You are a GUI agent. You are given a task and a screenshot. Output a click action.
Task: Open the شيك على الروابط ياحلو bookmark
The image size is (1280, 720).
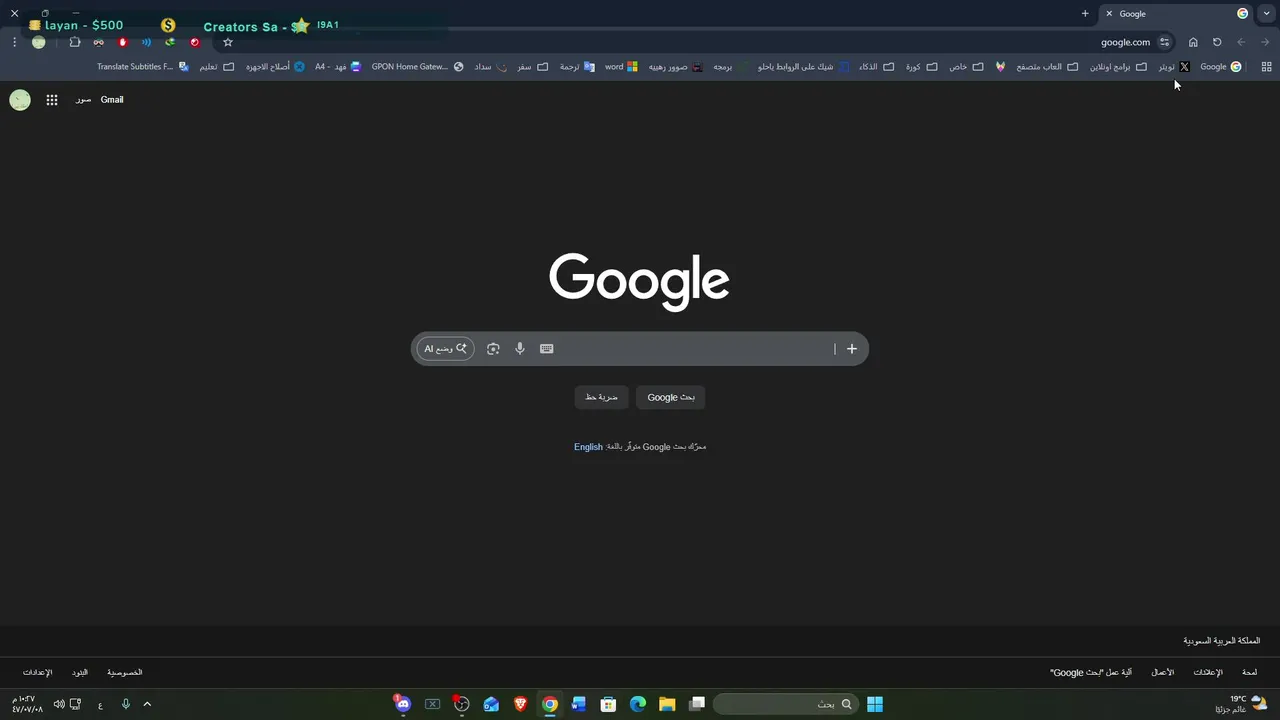[x=803, y=67]
